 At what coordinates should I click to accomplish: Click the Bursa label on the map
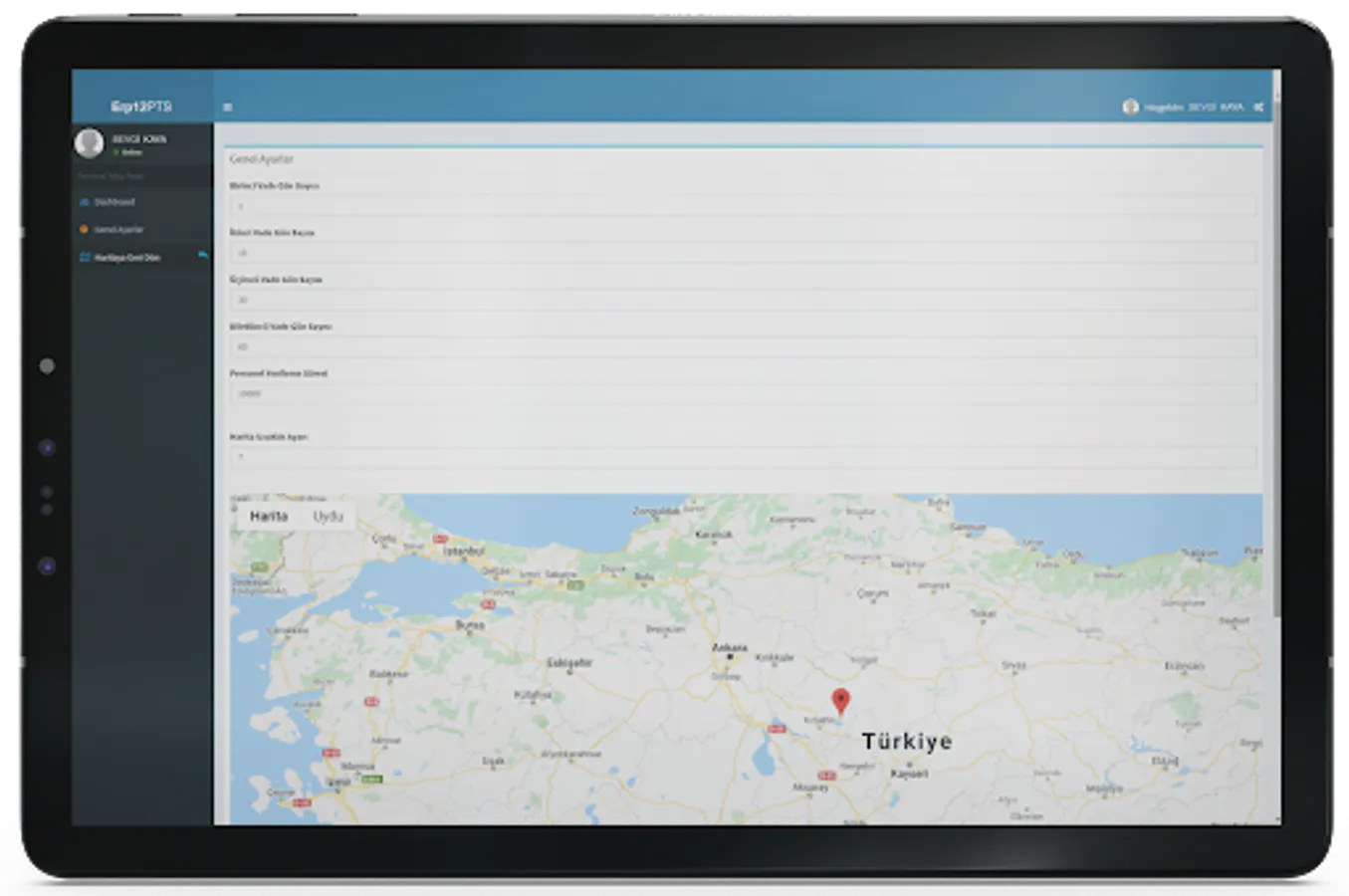coord(470,625)
